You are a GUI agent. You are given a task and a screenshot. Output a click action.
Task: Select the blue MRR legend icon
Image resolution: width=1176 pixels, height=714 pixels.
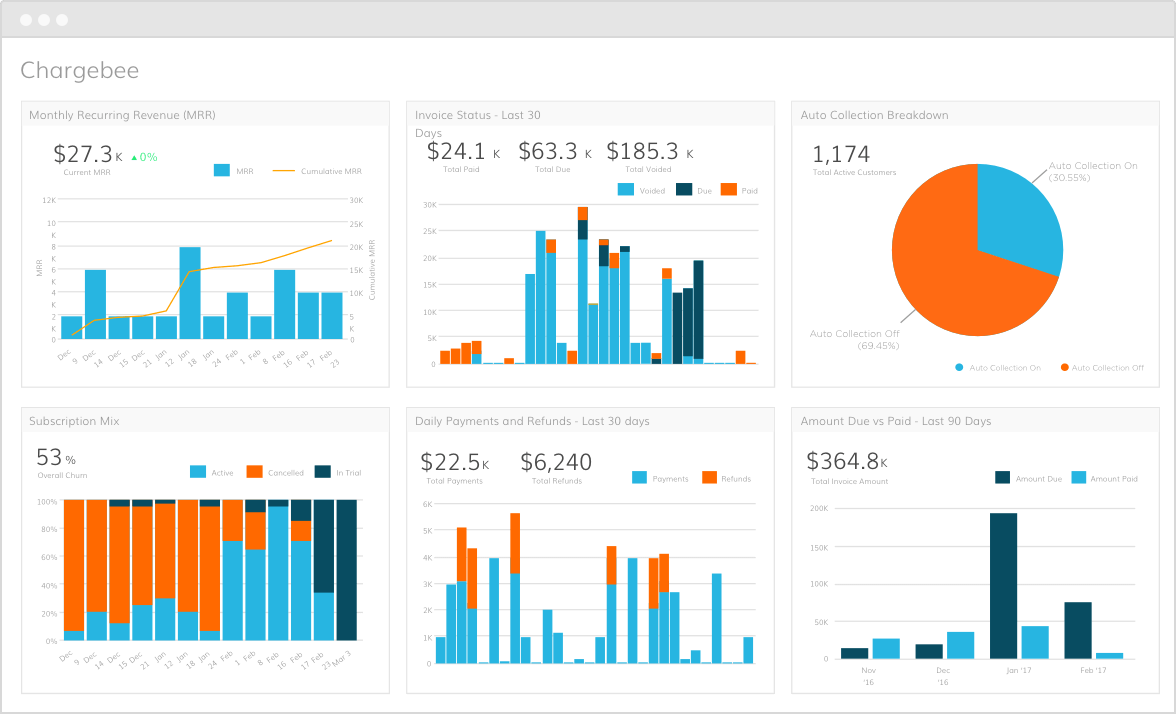221,170
